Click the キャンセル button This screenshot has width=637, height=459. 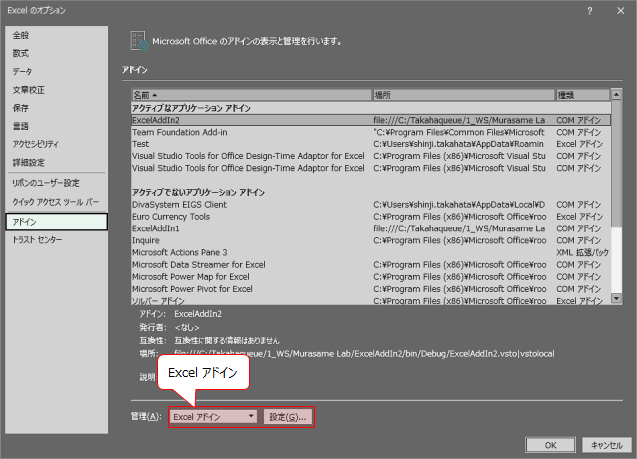(x=607, y=445)
